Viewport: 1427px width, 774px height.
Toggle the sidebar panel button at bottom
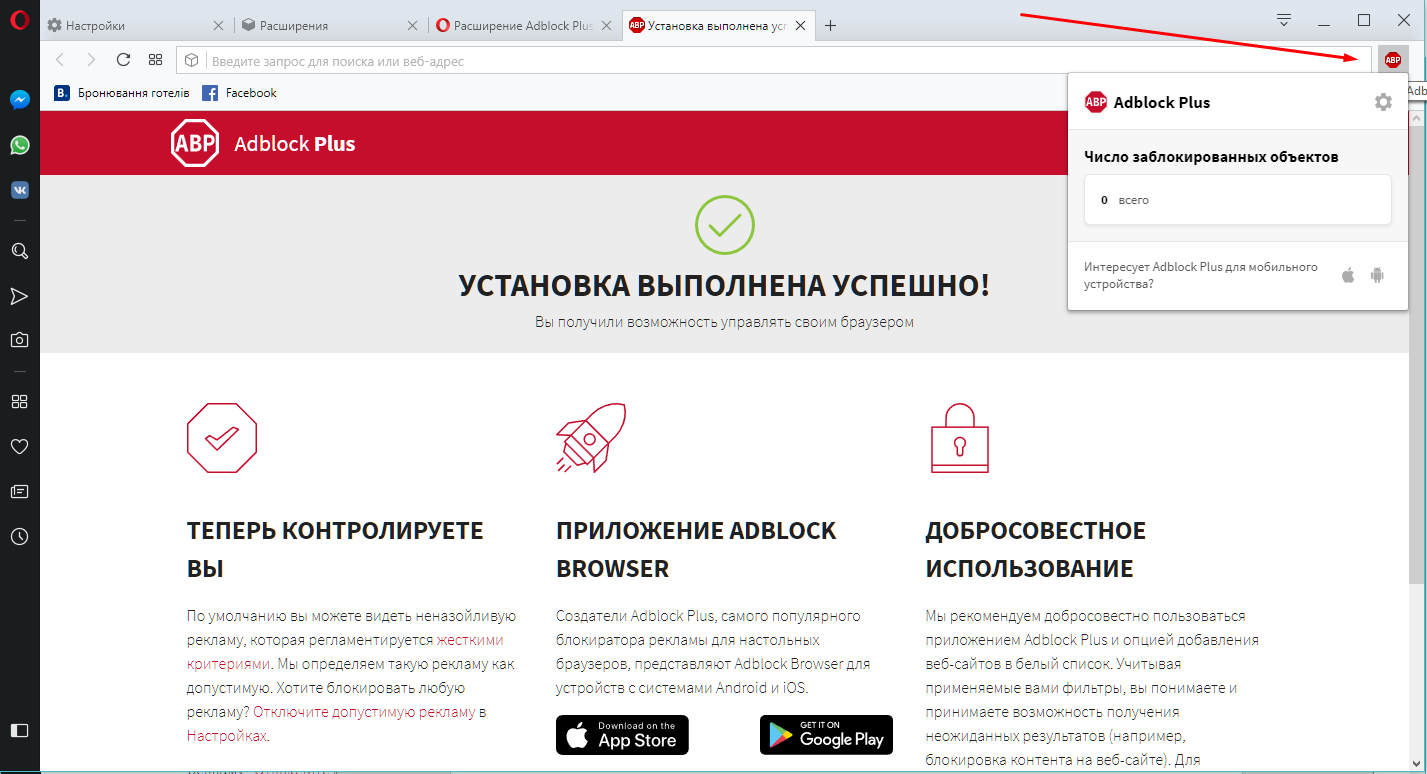point(19,730)
